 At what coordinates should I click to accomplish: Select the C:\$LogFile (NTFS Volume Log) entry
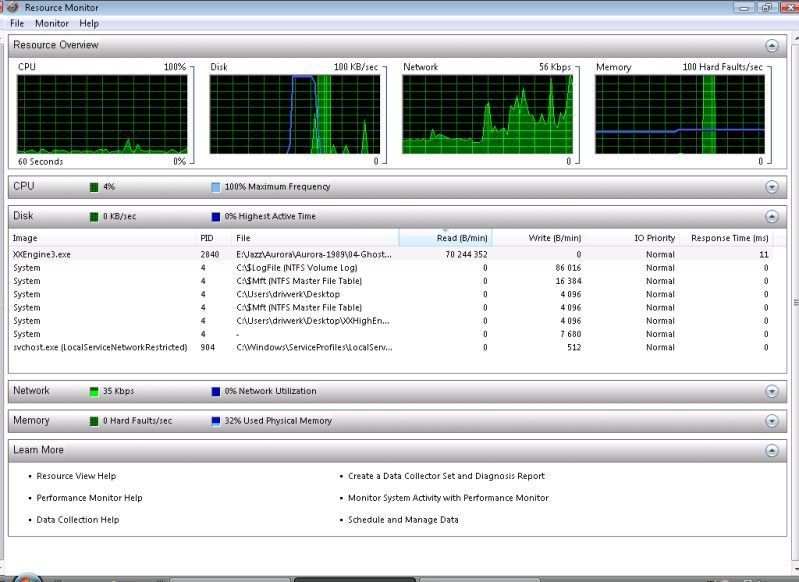(x=297, y=268)
